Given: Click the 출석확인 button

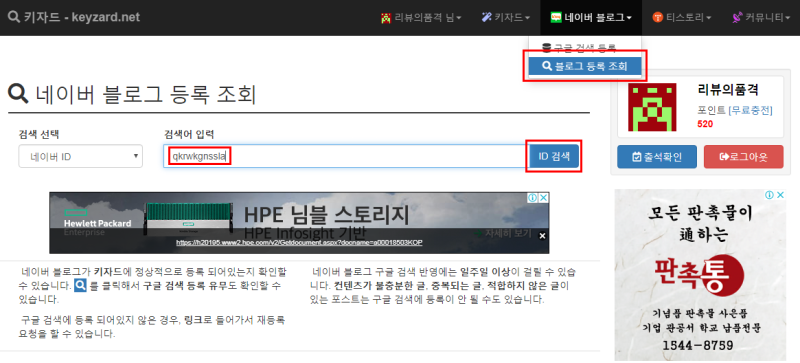Looking at the screenshot, I should tap(657, 157).
